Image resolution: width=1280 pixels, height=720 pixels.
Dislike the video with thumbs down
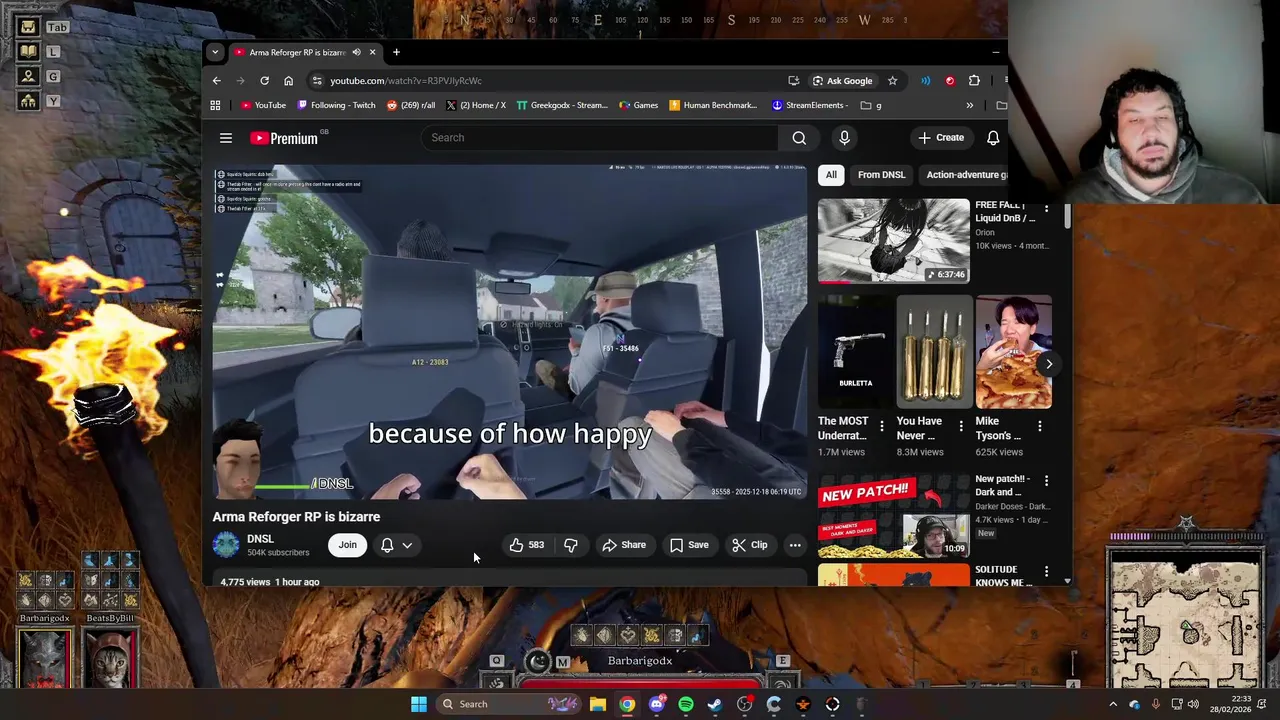click(x=571, y=545)
